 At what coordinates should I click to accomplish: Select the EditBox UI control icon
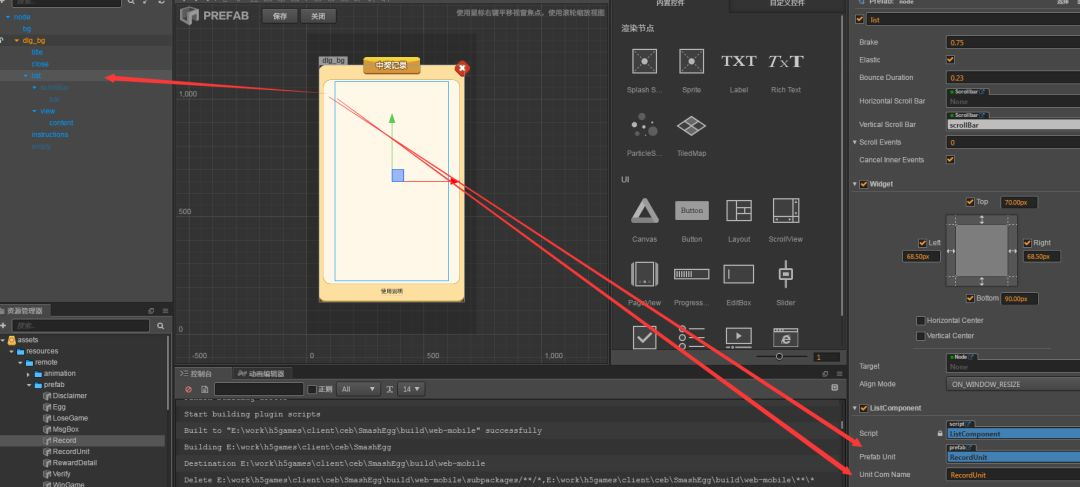pyautogui.click(x=738, y=274)
